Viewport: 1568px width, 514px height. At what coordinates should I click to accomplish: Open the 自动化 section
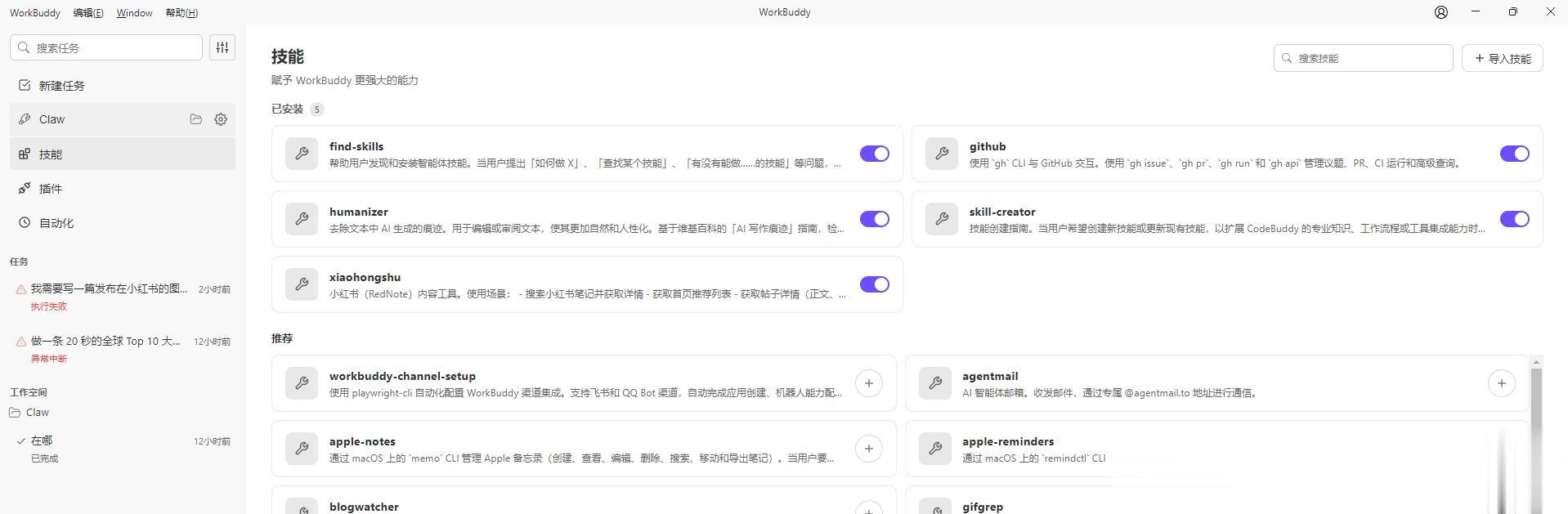[x=123, y=222]
